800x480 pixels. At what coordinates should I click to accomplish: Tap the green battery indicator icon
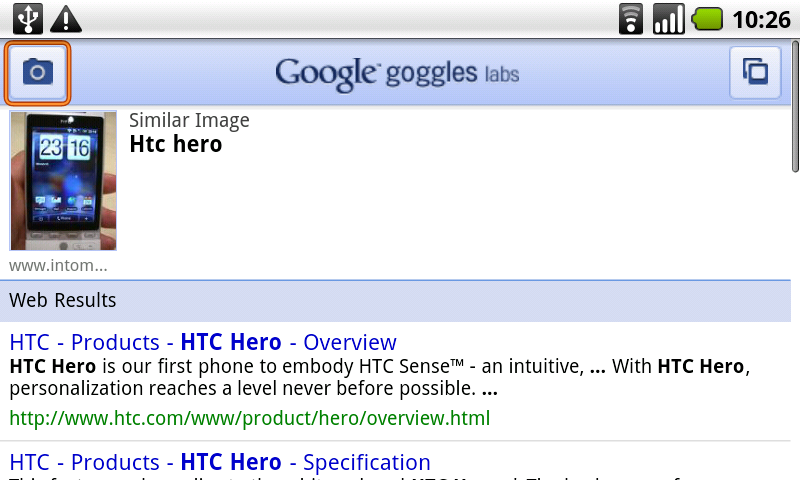707,18
